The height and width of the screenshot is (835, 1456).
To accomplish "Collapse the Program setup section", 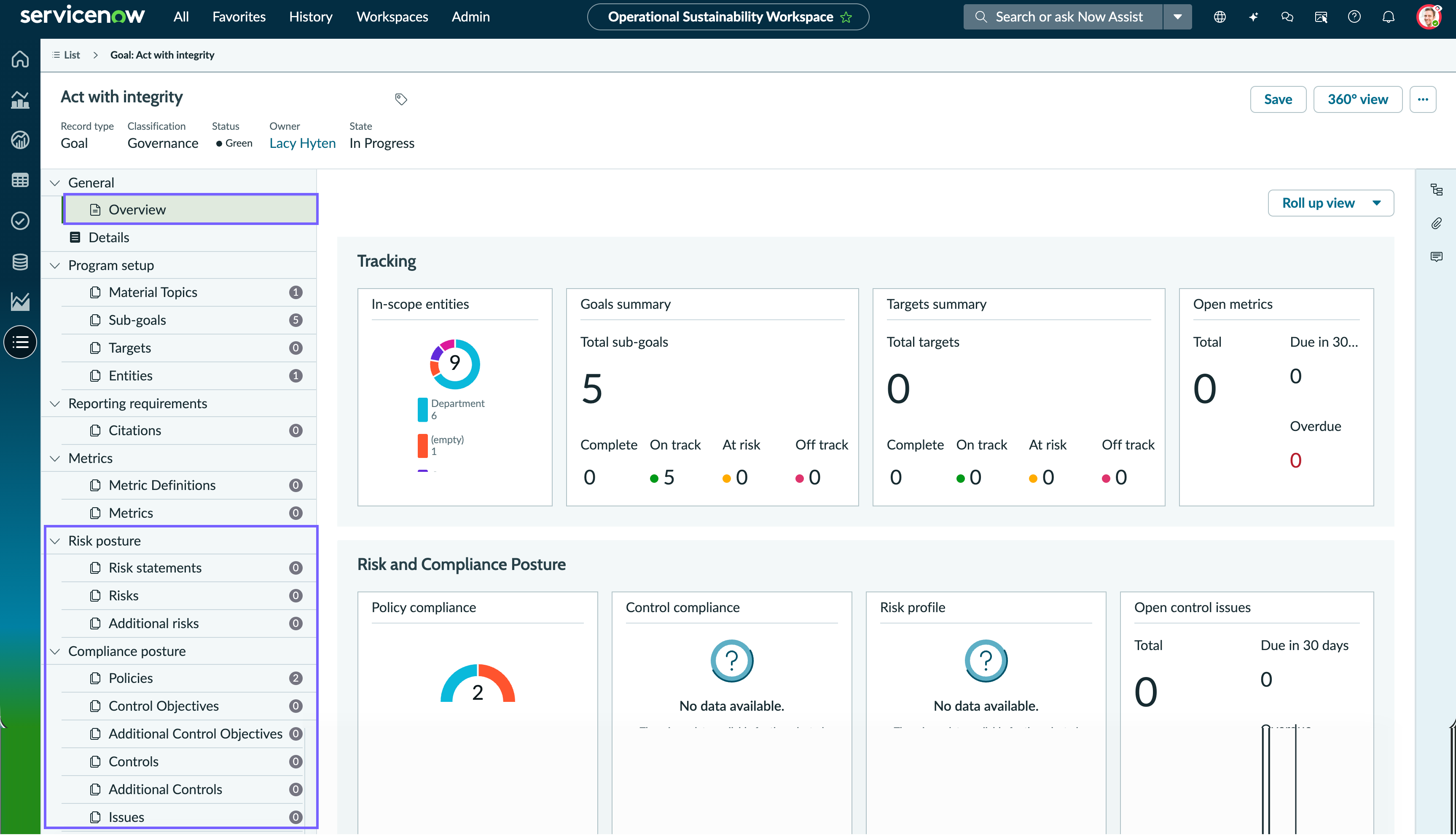I will click(x=55, y=265).
